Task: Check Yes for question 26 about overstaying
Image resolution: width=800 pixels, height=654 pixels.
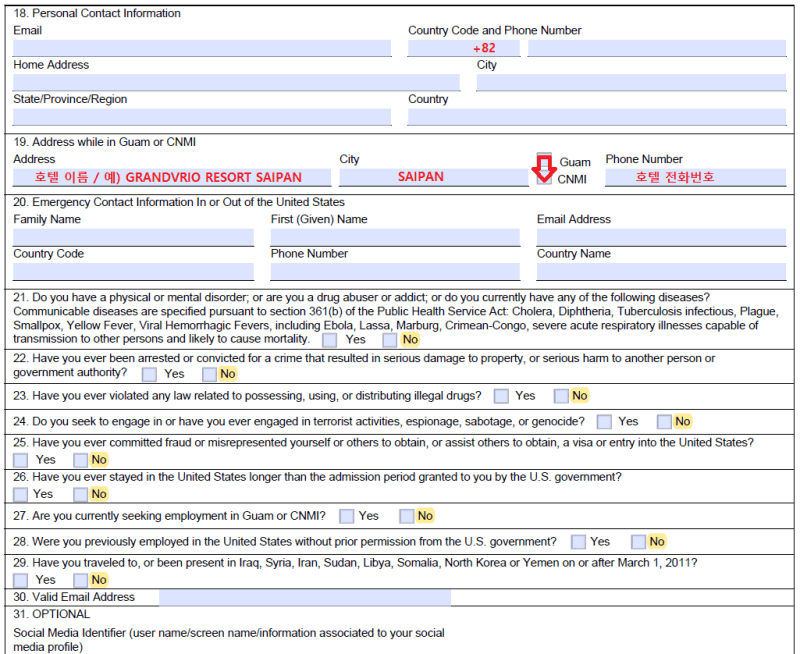Action: point(20,494)
